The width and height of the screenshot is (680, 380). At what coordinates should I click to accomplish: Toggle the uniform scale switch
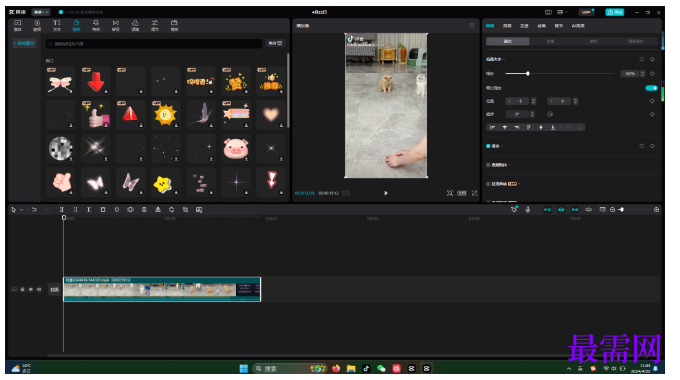pos(651,88)
